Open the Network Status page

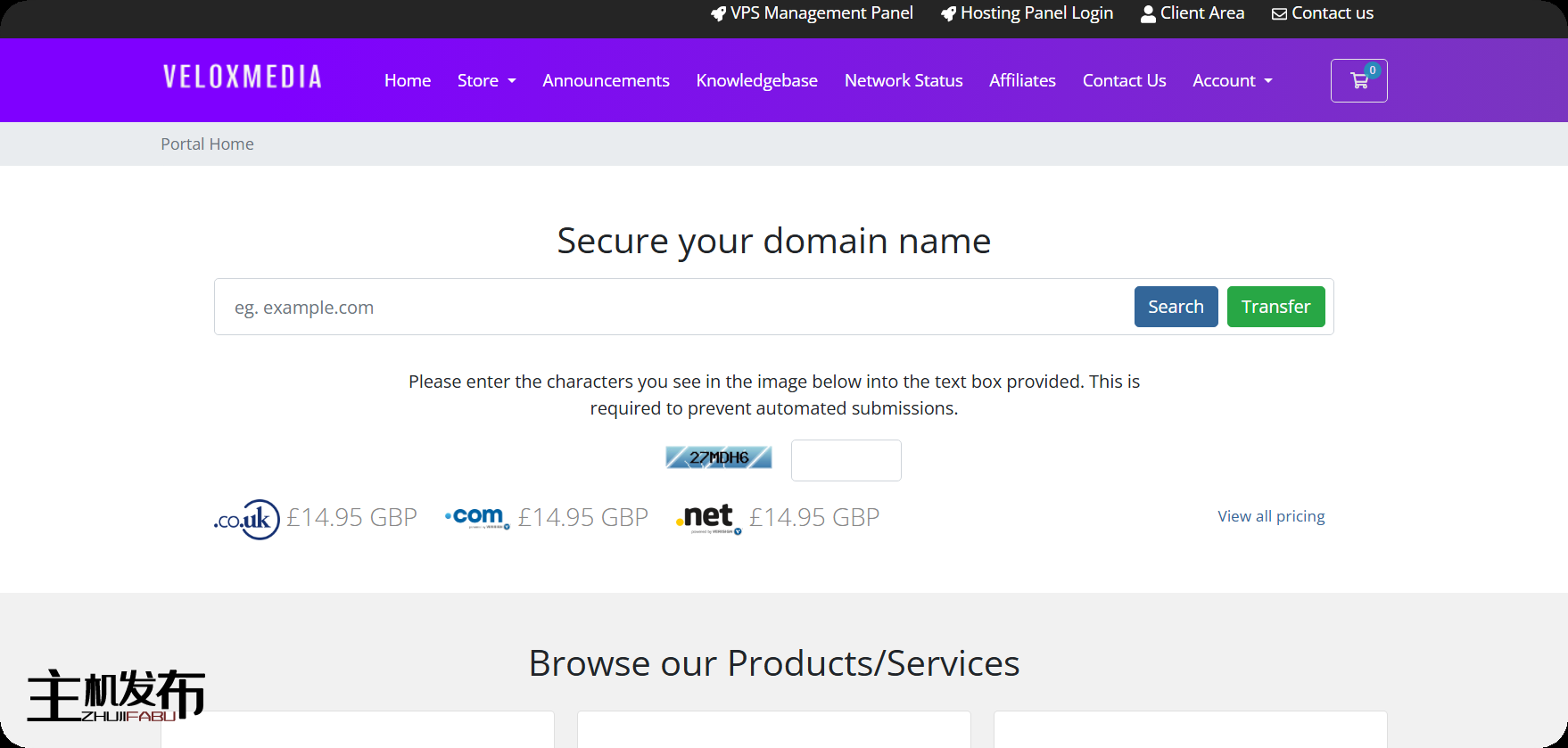point(904,81)
